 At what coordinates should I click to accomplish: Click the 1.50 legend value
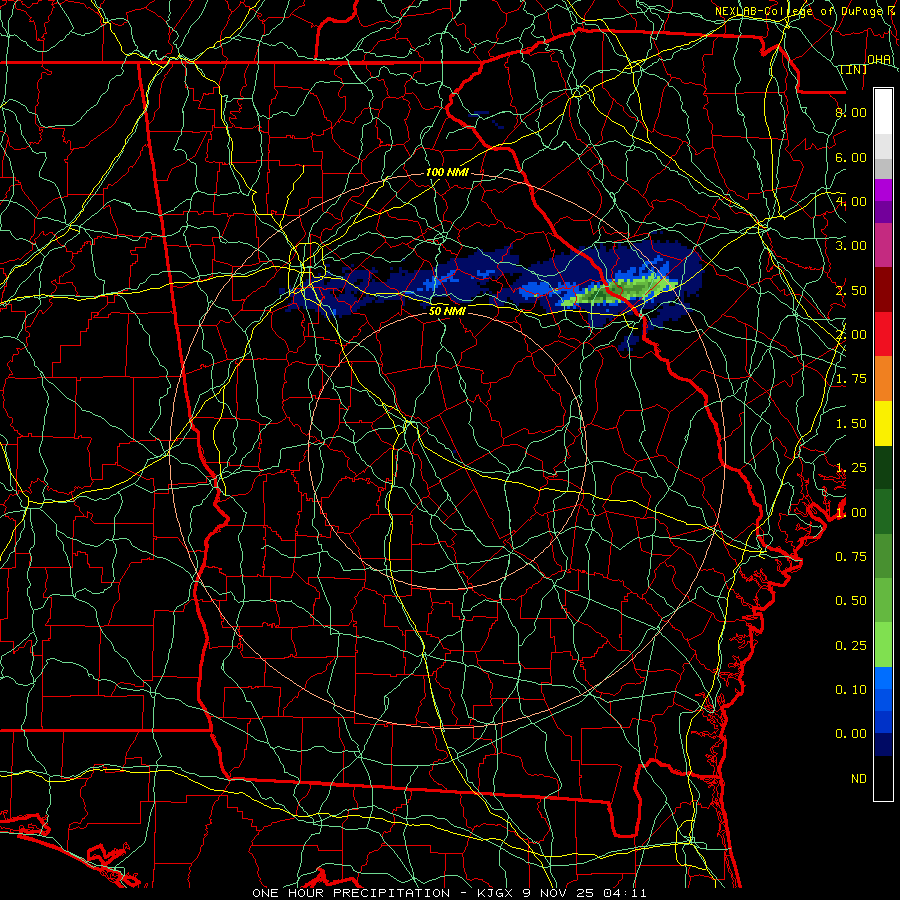(x=851, y=424)
